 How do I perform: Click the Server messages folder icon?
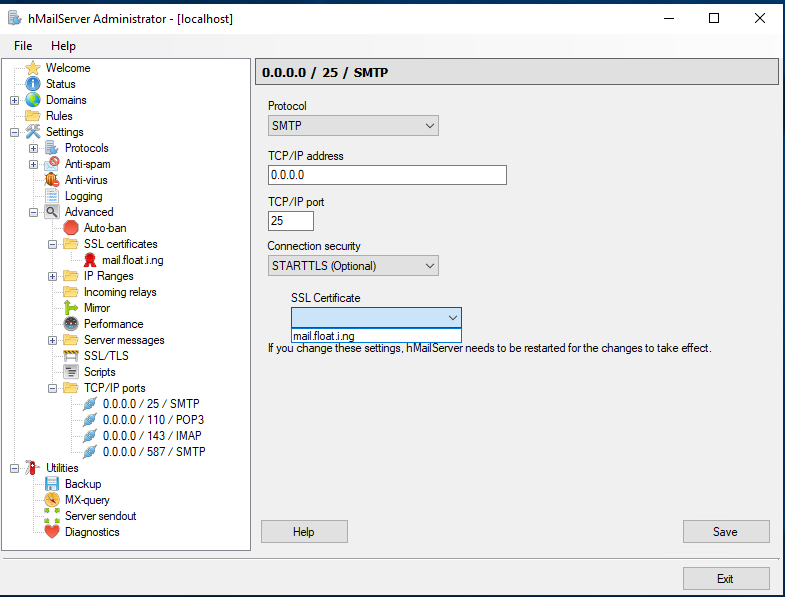click(71, 340)
